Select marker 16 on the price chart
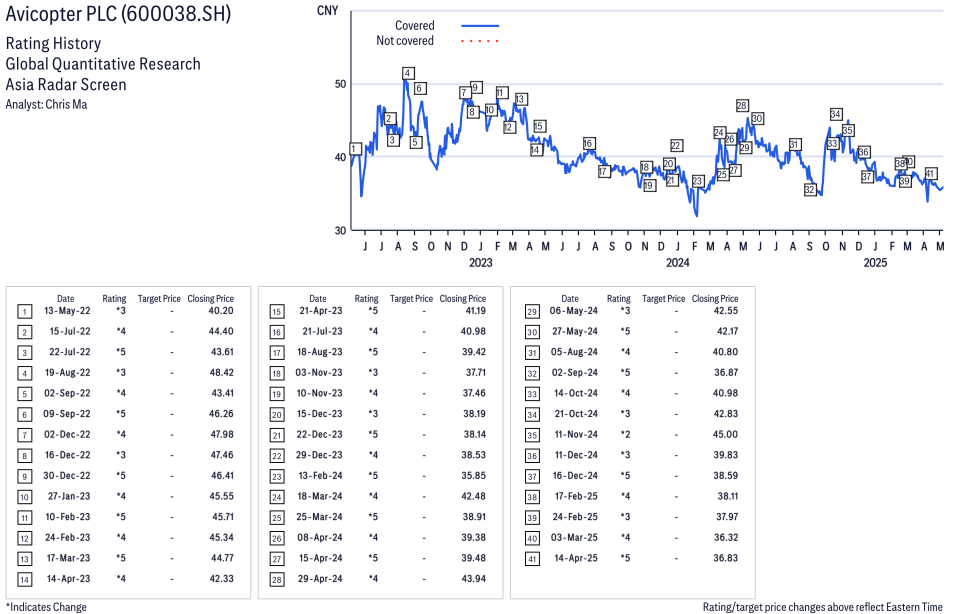Image resolution: width=954 pixels, height=614 pixels. [x=588, y=144]
